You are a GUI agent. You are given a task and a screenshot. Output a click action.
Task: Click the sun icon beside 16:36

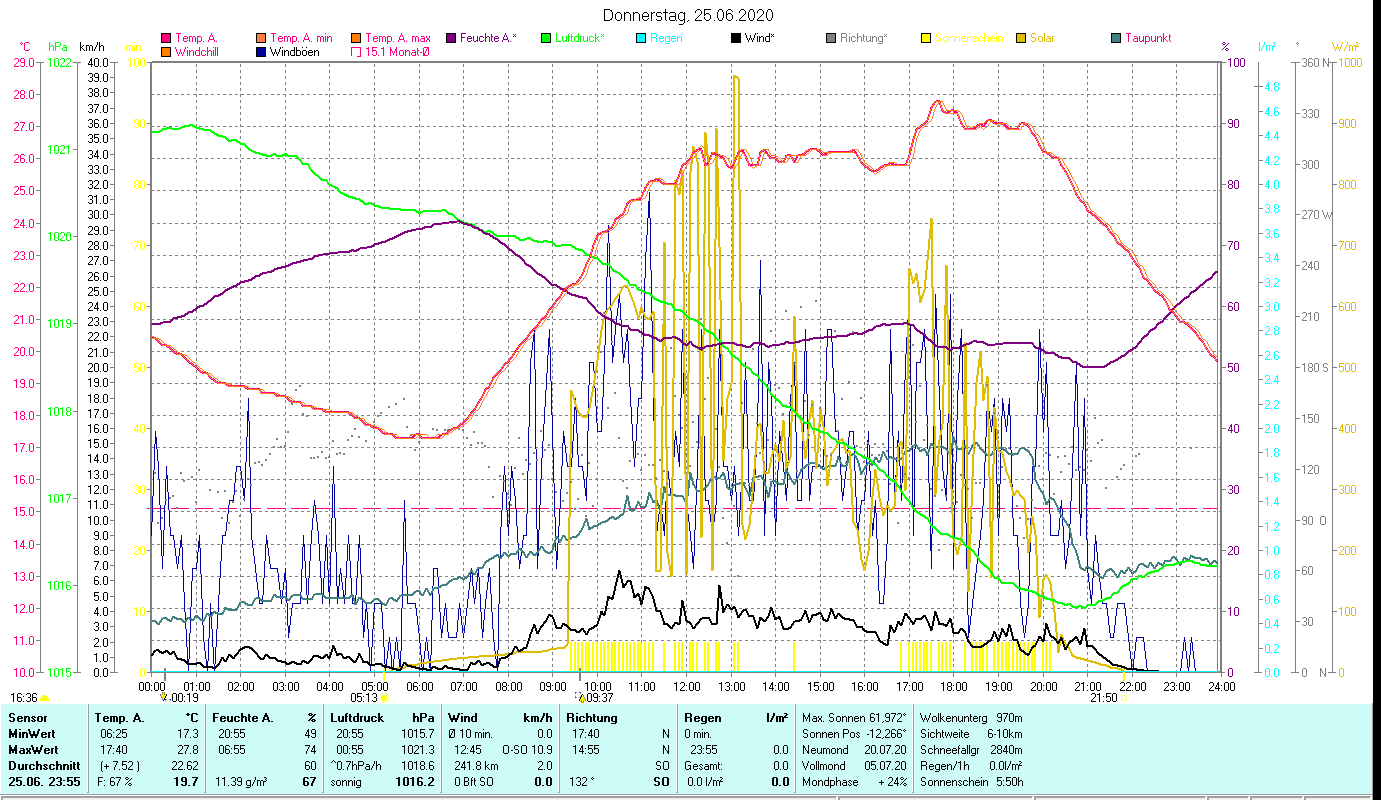click(44, 698)
